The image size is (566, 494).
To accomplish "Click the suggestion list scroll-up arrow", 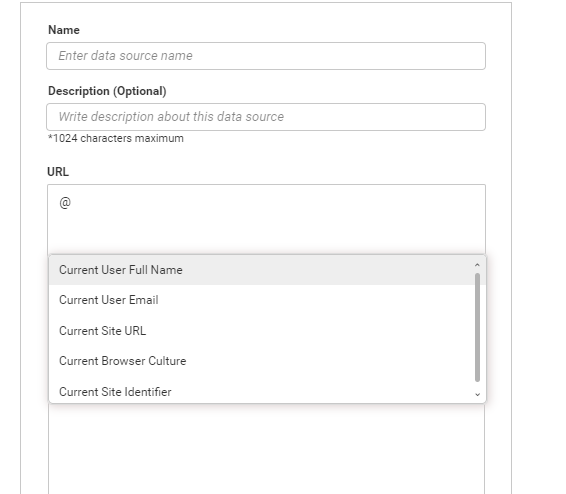I will click(477, 265).
